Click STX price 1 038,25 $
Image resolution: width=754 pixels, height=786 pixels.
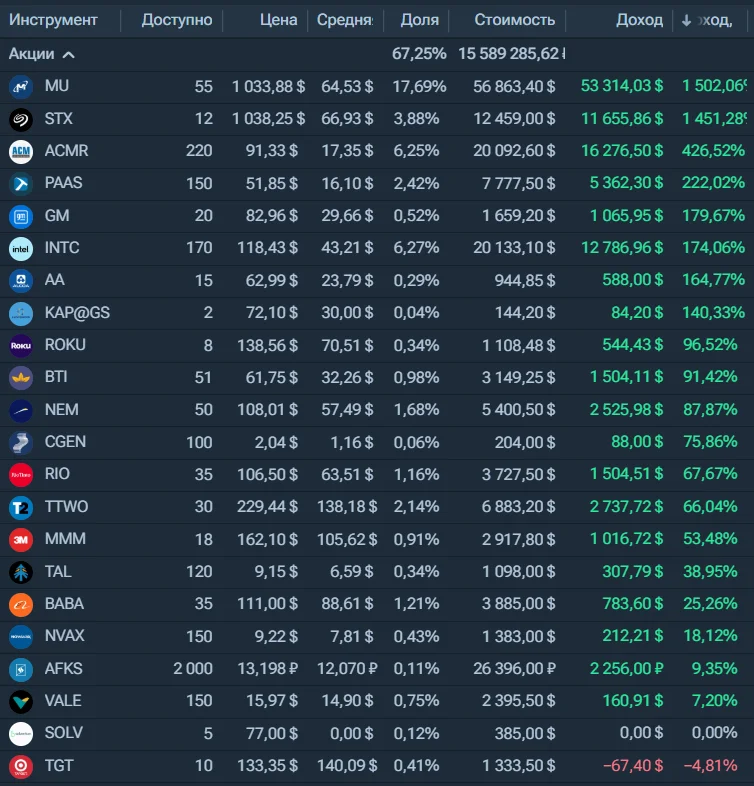click(x=268, y=118)
